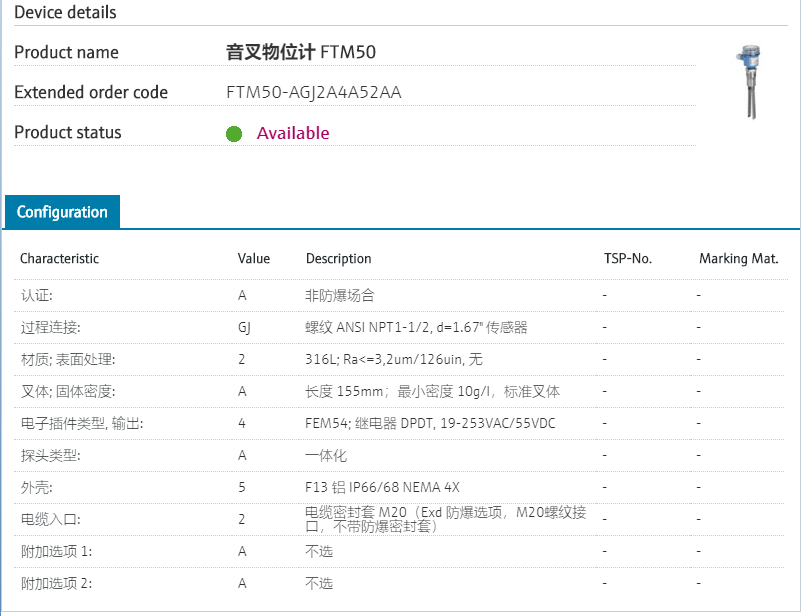Select the extended order code FTM50-AGJ2A4A52AA
The width and height of the screenshot is (801, 616).
click(314, 92)
